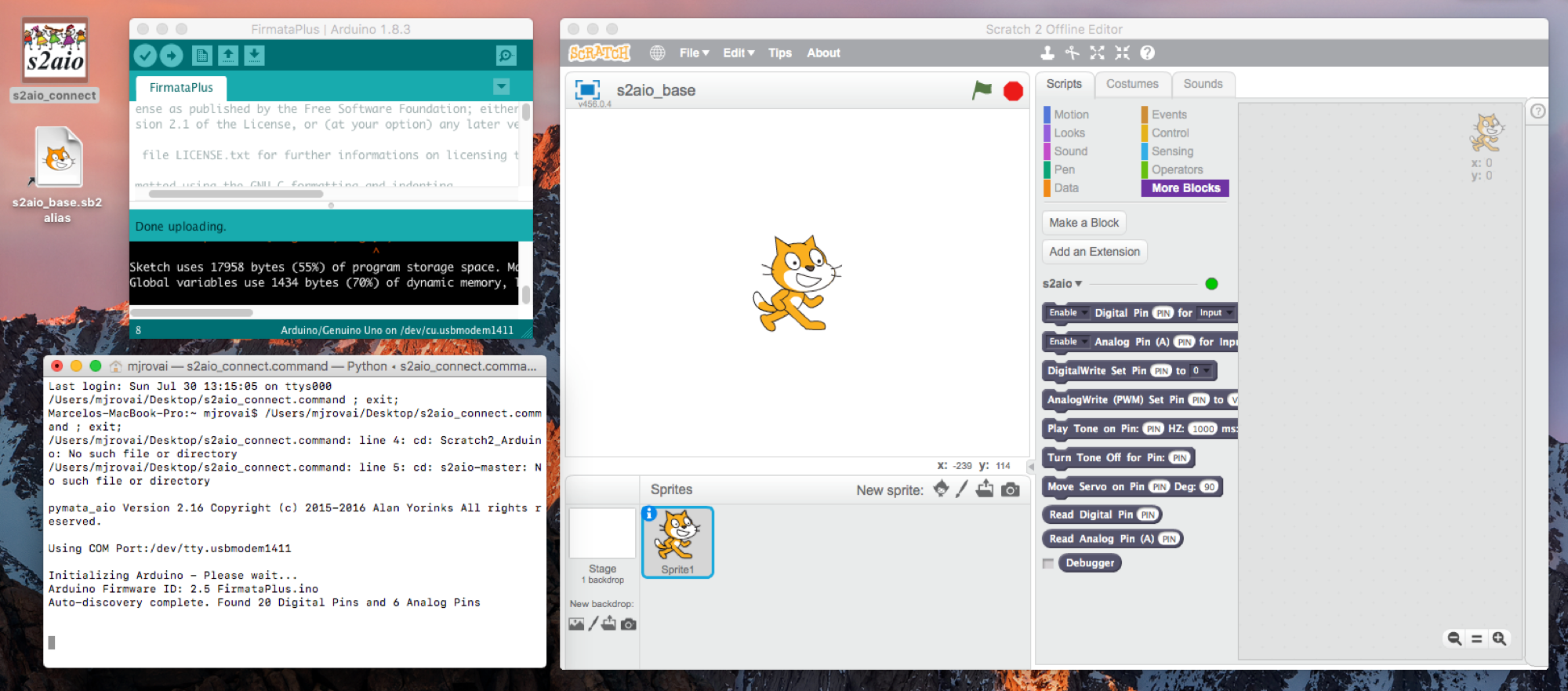Viewport: 1568px width, 691px height.
Task: Create new sprite from camera icon
Action: 1011,490
